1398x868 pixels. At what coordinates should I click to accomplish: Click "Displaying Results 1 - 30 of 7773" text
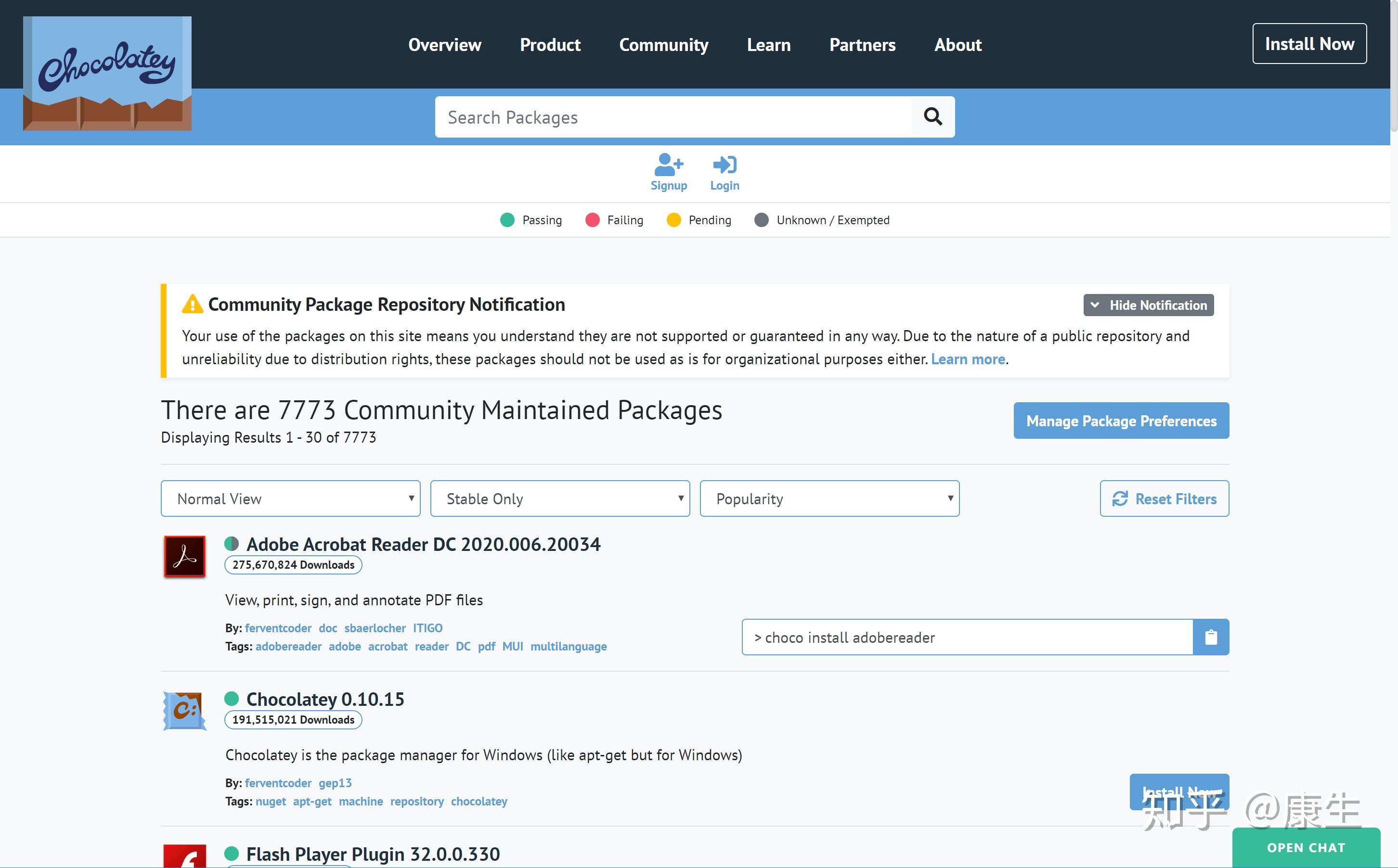(x=268, y=437)
